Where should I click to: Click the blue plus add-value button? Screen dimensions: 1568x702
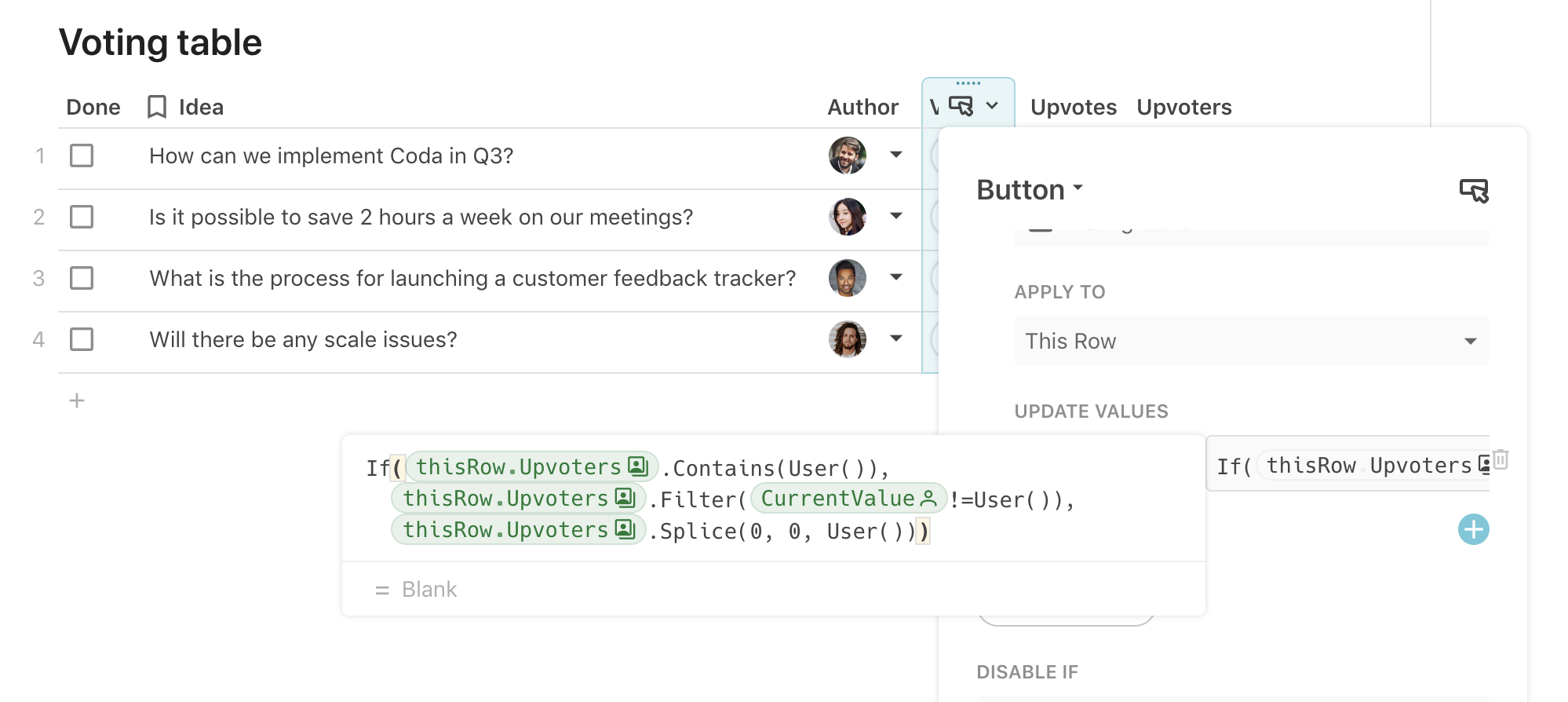click(x=1473, y=529)
